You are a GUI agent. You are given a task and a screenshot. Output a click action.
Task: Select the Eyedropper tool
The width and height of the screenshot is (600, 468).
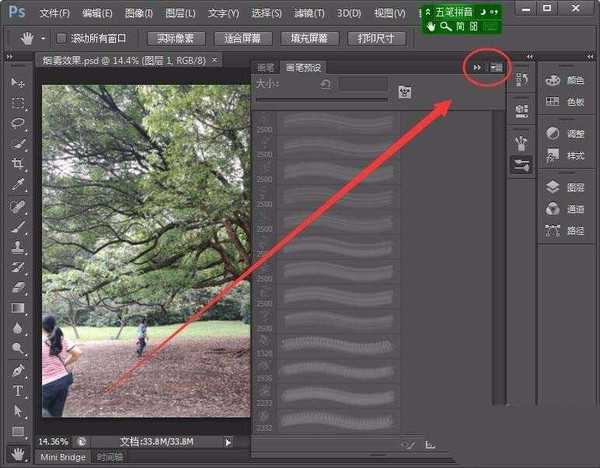point(18,185)
